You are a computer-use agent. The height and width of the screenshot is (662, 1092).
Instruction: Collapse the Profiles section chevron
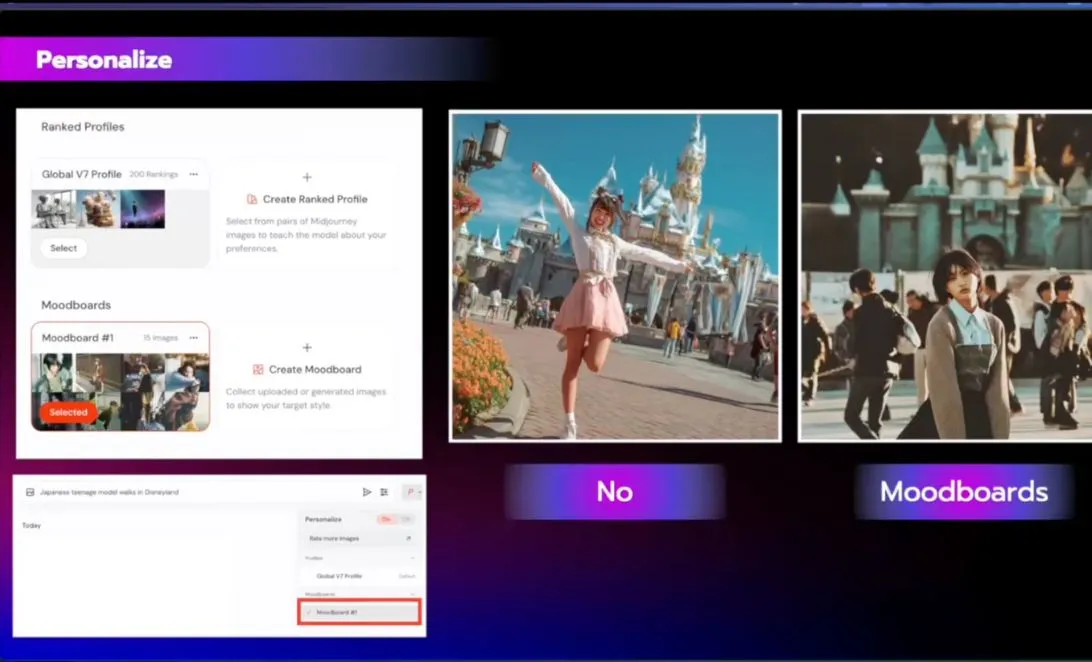(412, 558)
